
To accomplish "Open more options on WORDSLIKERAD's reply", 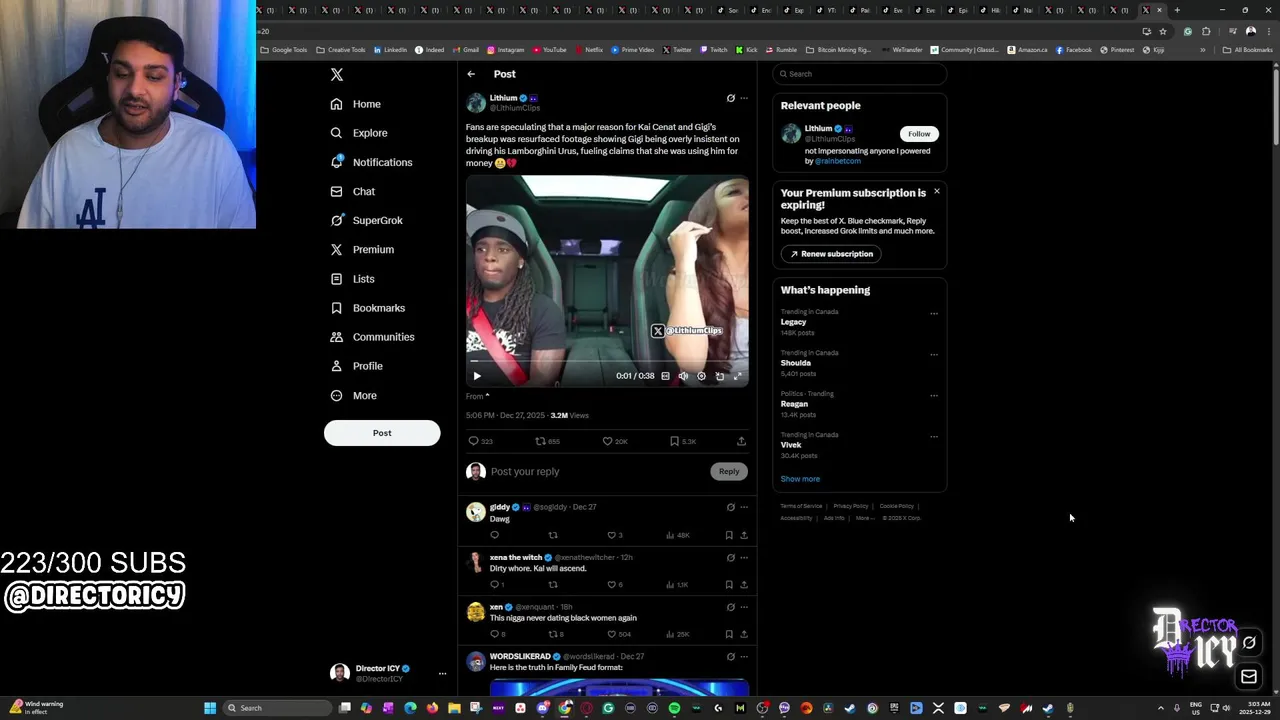I will 743,656.
